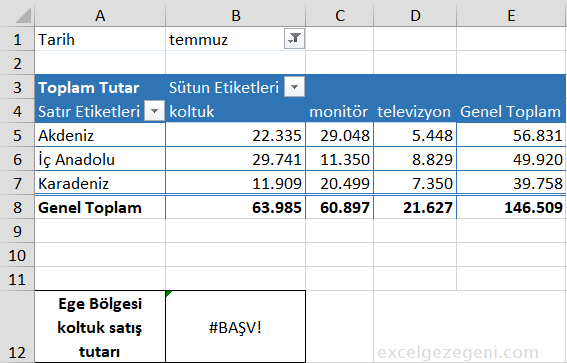Click the monitör column label
The height and width of the screenshot is (363, 567).
click(x=340, y=111)
